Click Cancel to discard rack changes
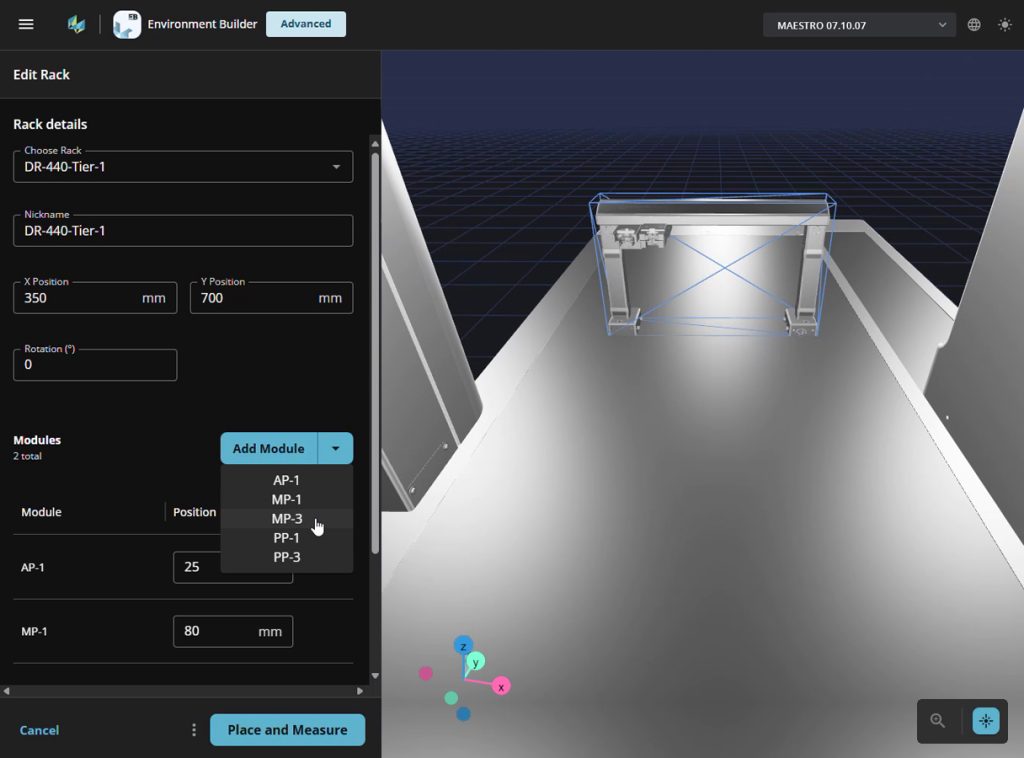Viewport: 1024px width, 758px height. [x=39, y=730]
